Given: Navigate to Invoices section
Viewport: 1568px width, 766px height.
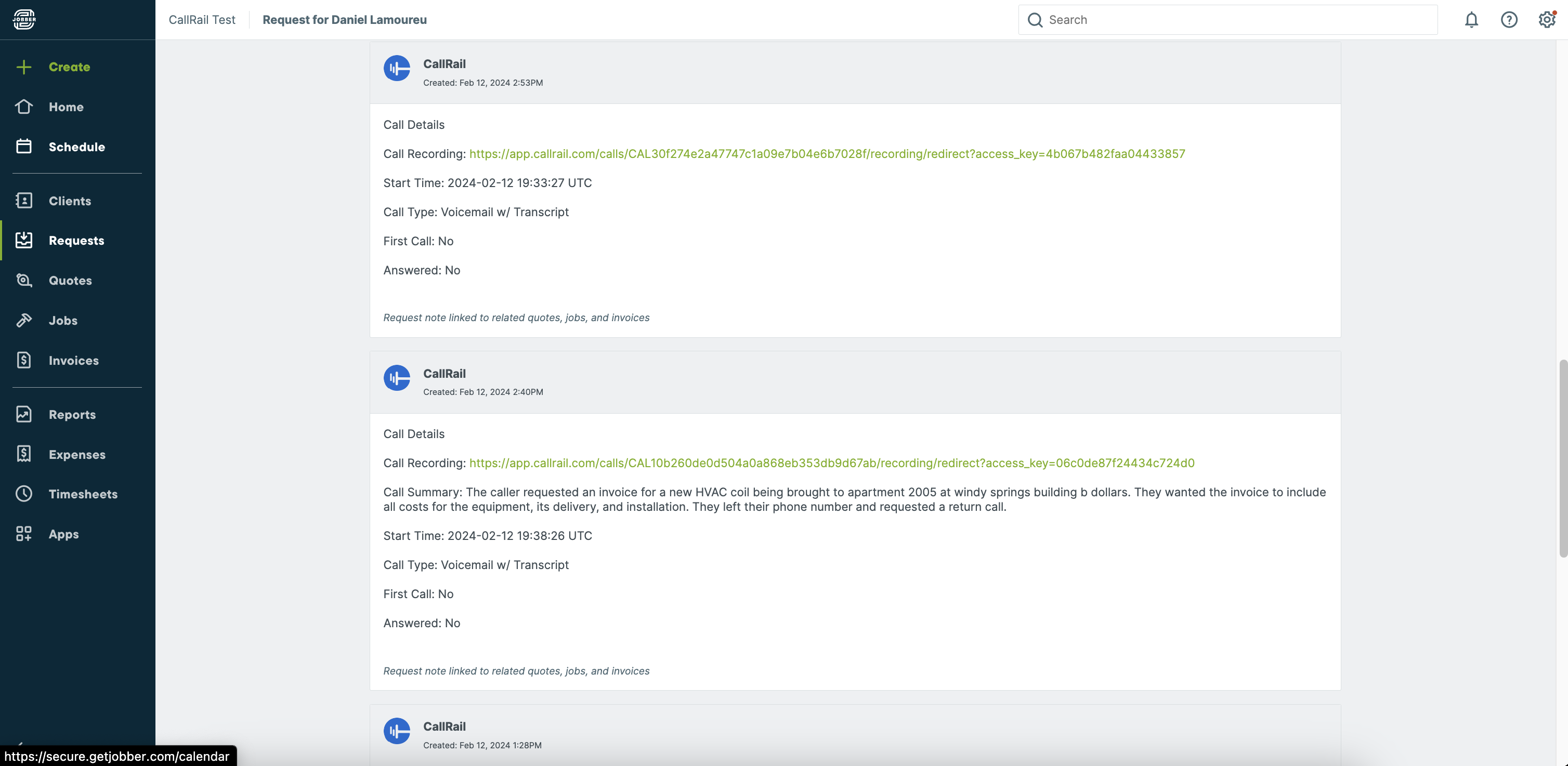Looking at the screenshot, I should tap(73, 361).
